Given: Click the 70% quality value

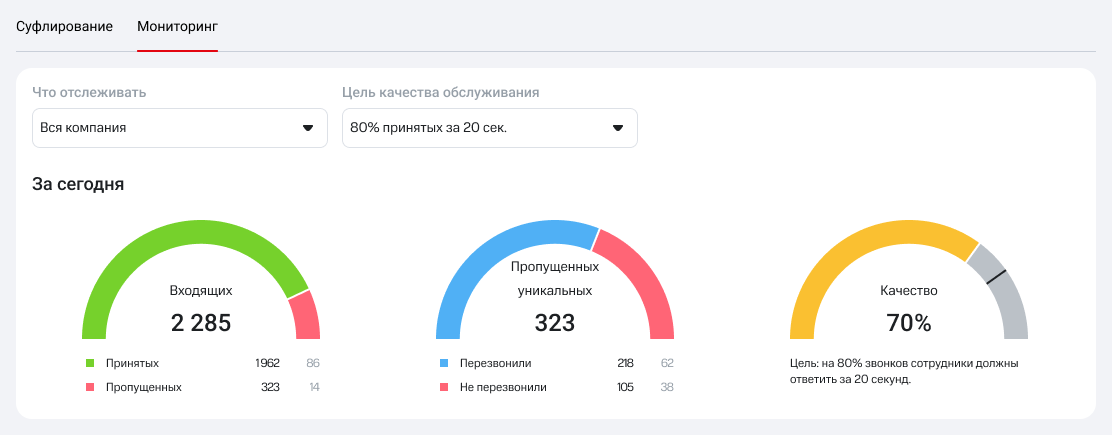Looking at the screenshot, I should tap(909, 323).
